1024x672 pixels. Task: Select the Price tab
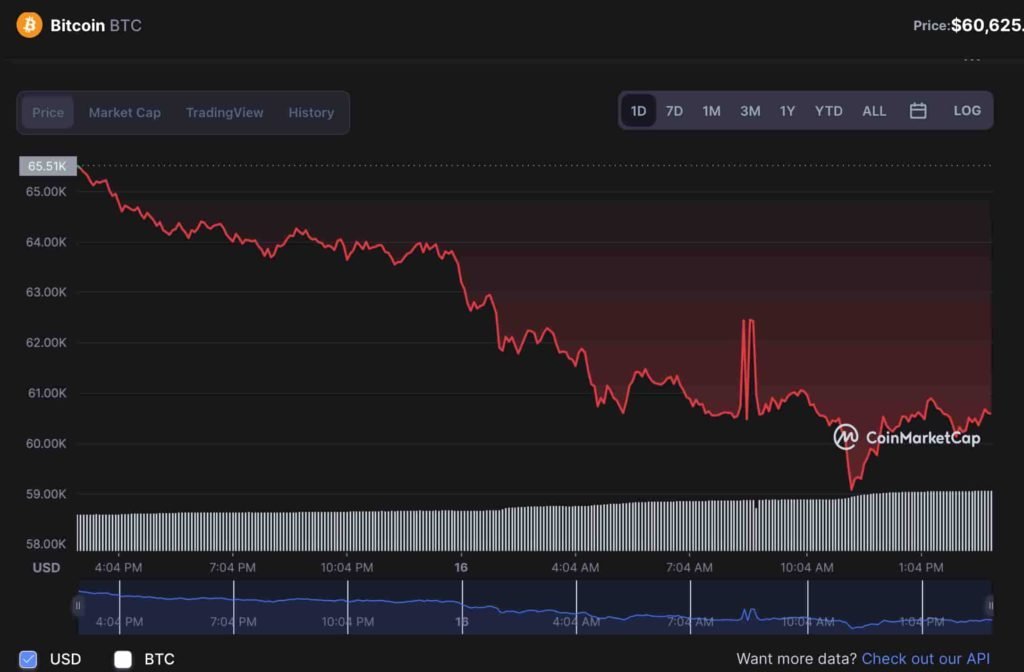click(x=48, y=113)
